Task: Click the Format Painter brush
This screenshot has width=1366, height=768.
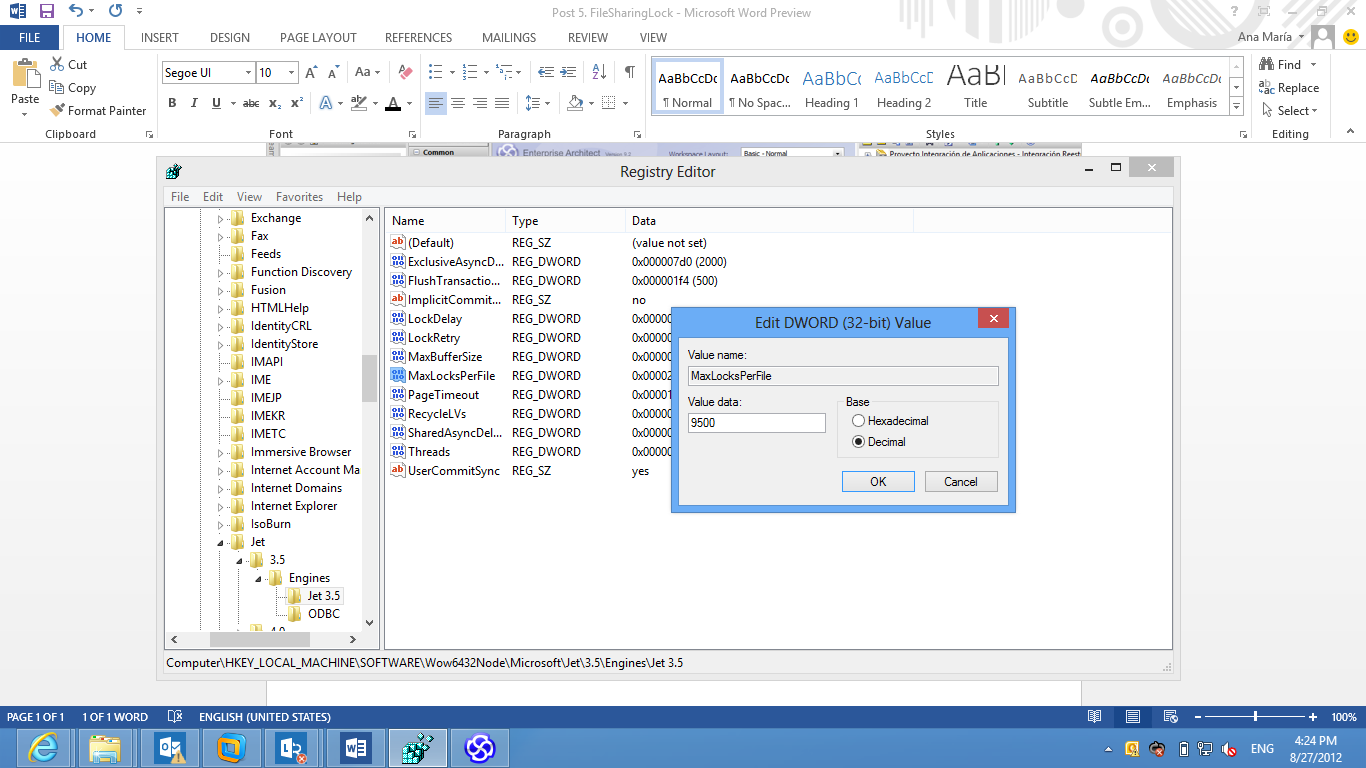Action: (58, 110)
